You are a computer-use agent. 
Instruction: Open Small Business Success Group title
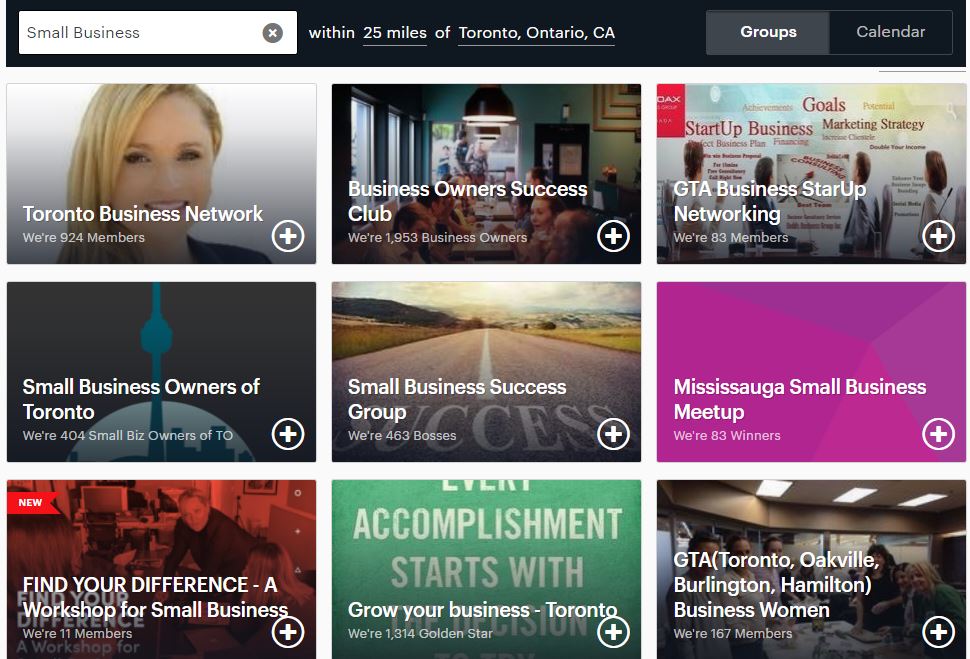coord(457,399)
